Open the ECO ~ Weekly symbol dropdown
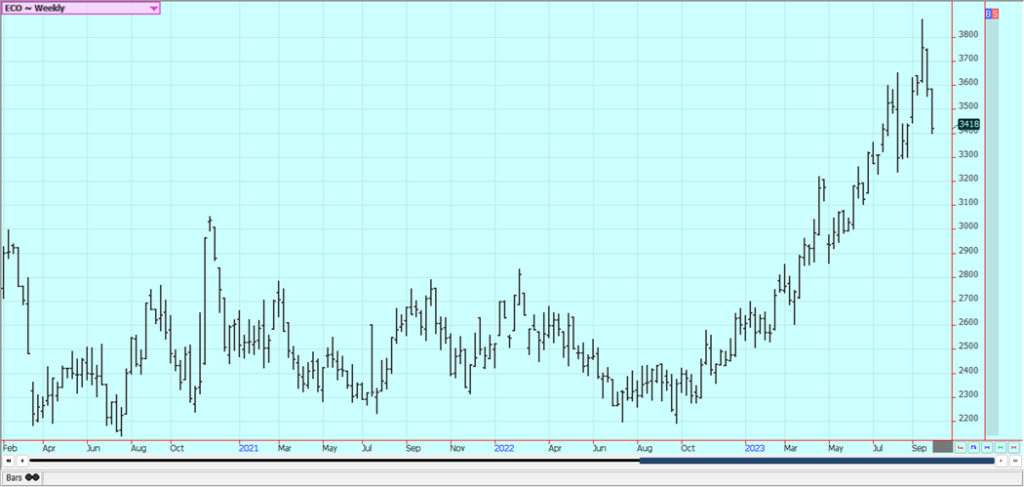This screenshot has width=1024, height=487. 80,8
